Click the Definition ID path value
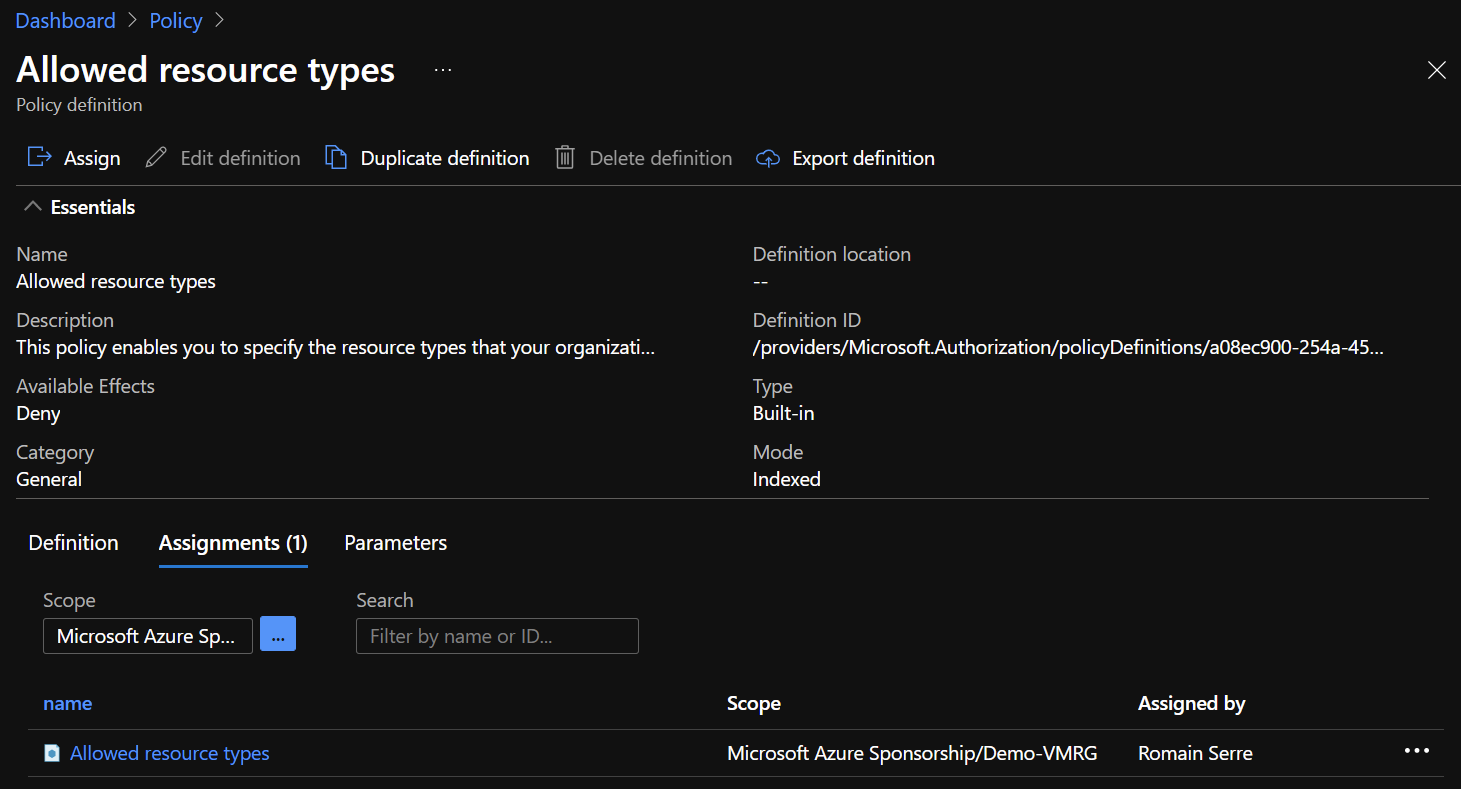 point(1069,347)
